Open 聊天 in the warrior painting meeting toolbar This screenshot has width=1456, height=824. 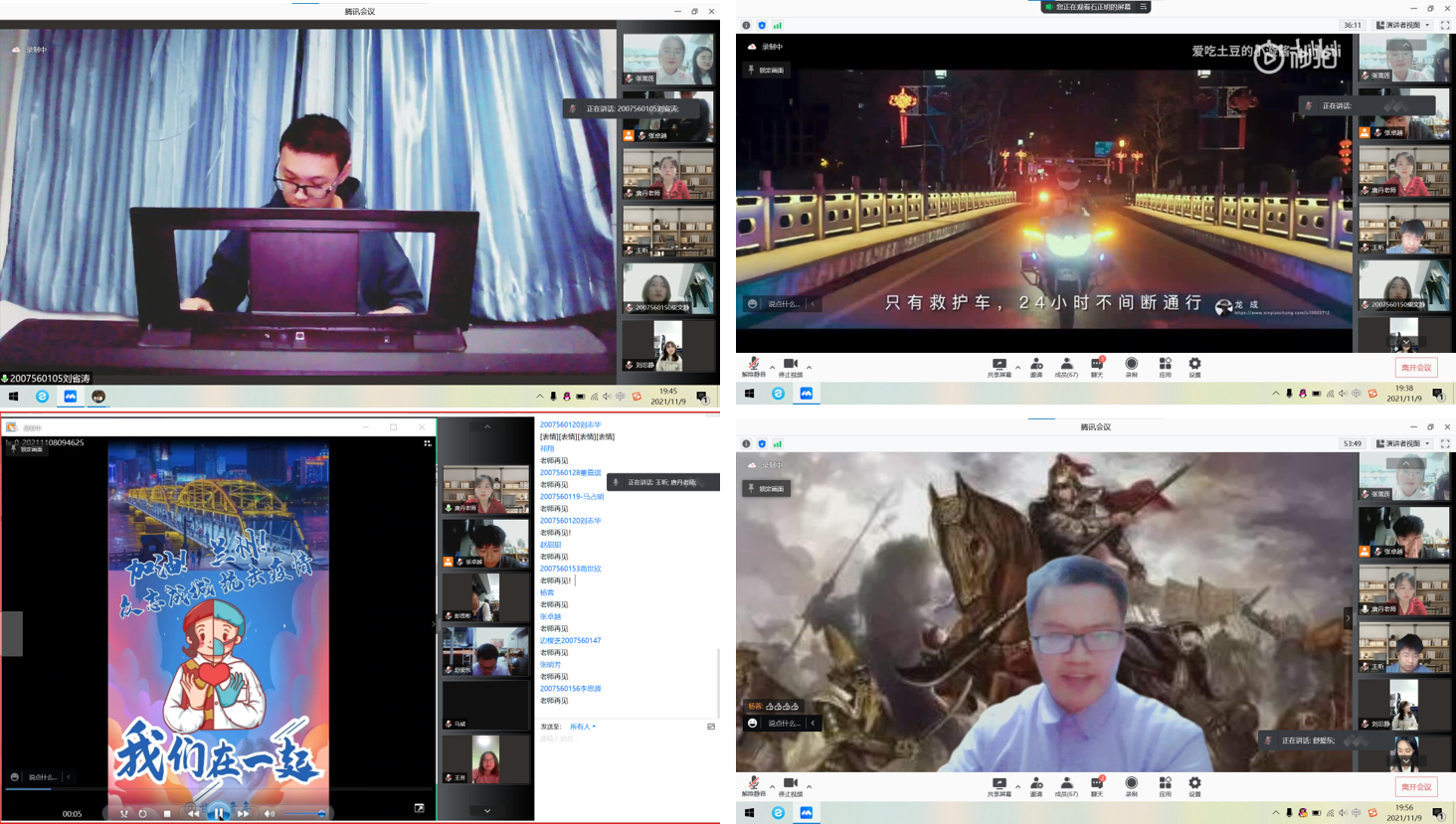point(1097,786)
